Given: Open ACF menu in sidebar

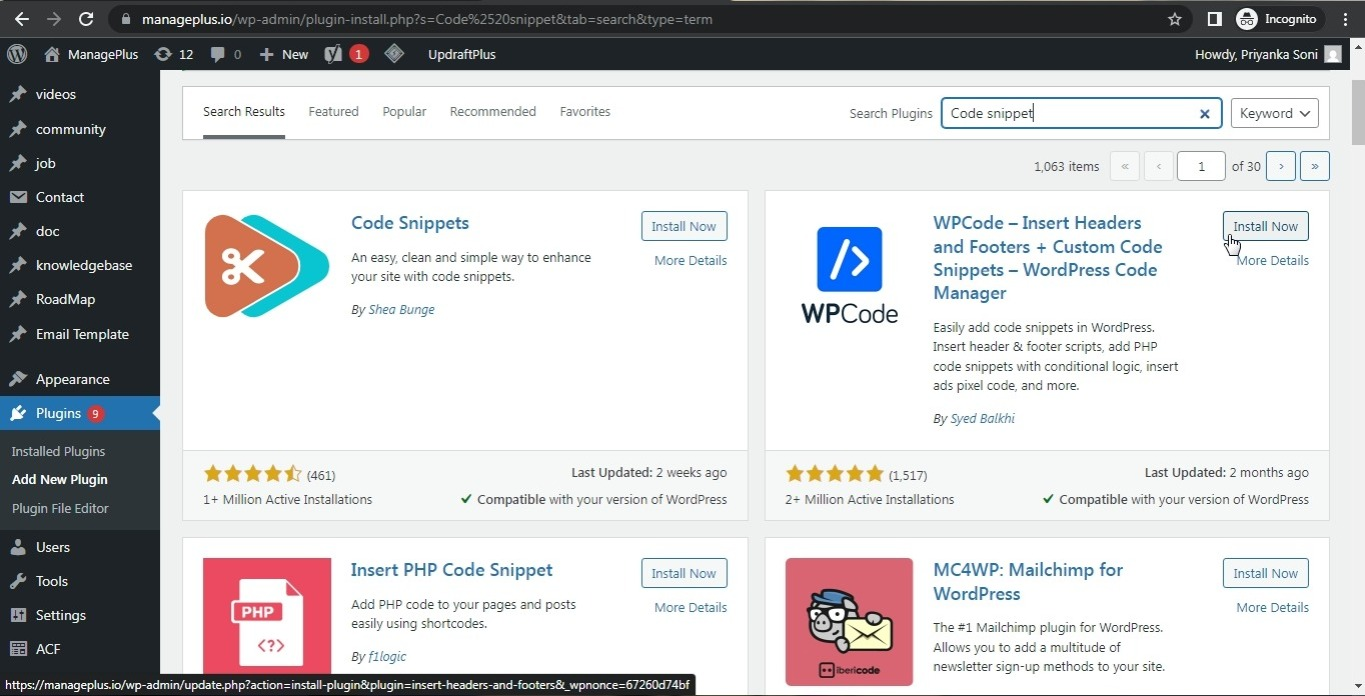Looking at the screenshot, I should pos(48,649).
